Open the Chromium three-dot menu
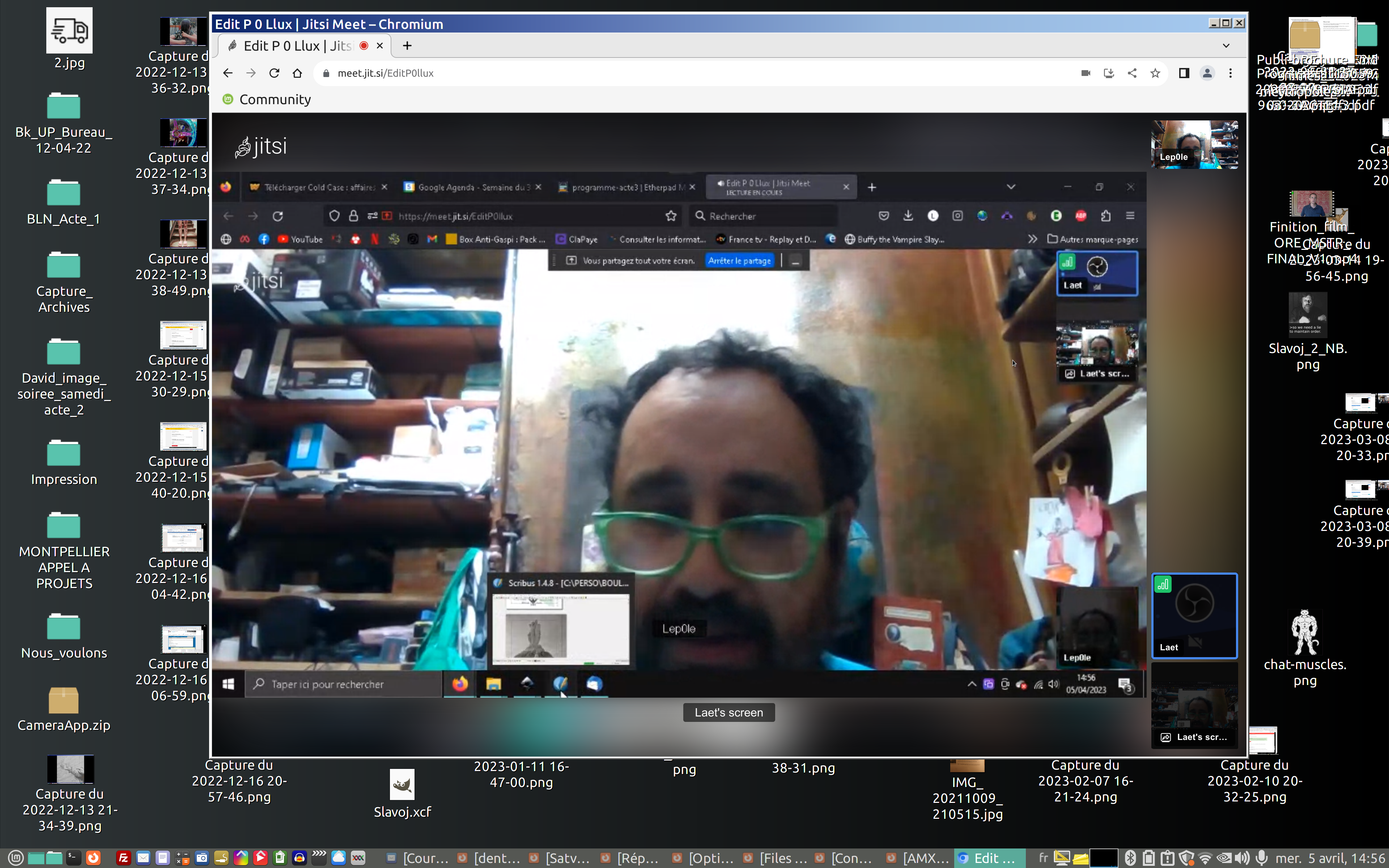The height and width of the screenshot is (868, 1389). (x=1230, y=73)
